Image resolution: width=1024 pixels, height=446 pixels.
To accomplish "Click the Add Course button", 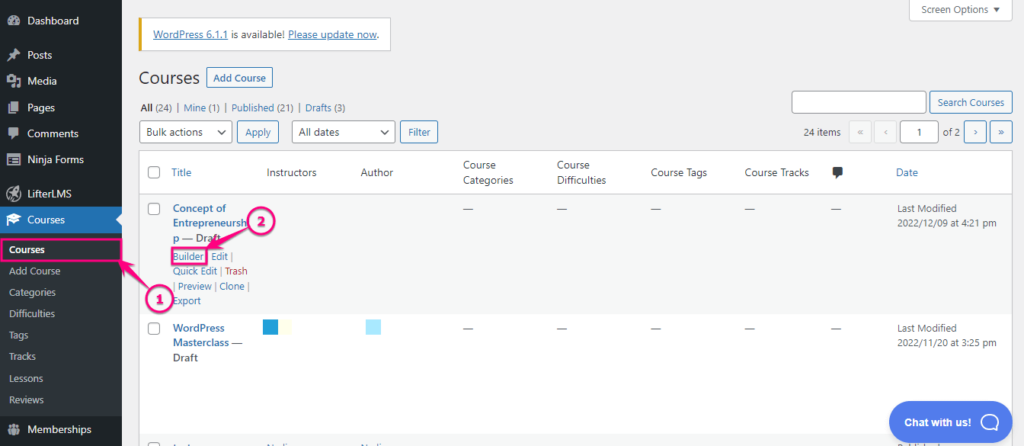I will click(x=240, y=78).
